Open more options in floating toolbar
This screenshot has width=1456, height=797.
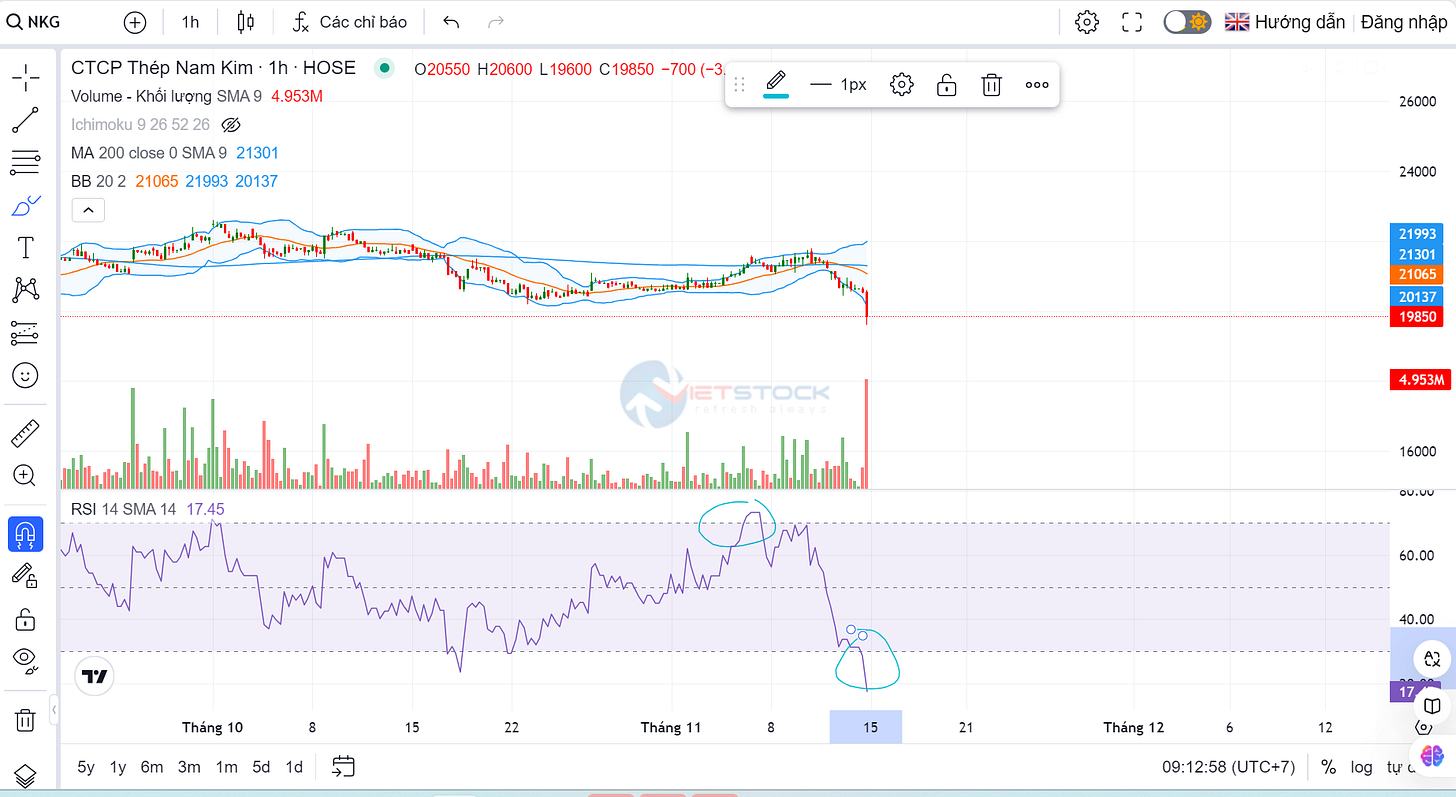(x=1037, y=85)
